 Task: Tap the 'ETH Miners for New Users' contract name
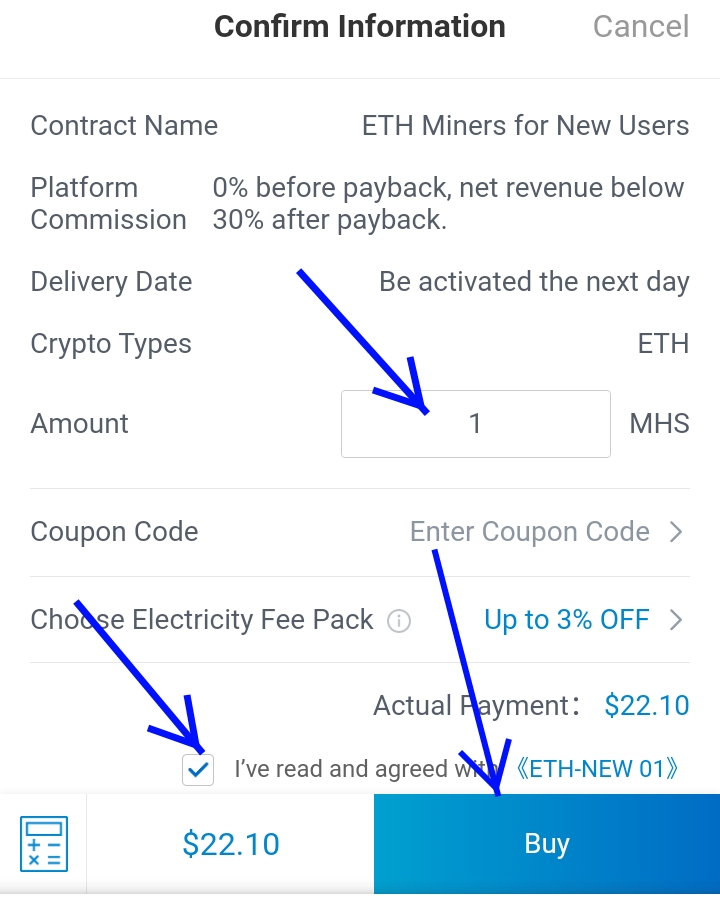point(525,126)
